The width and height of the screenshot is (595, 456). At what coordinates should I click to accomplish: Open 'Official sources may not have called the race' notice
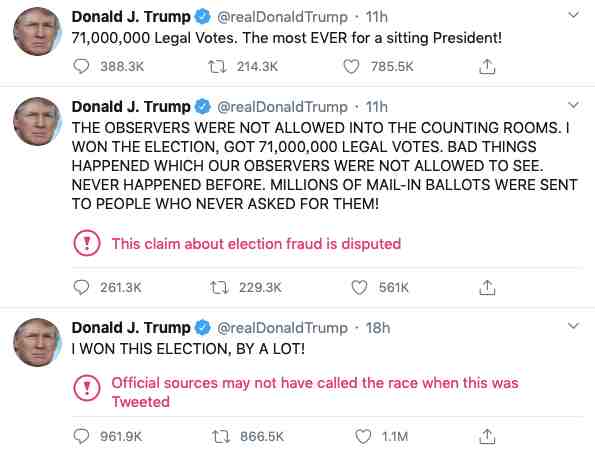click(x=315, y=392)
